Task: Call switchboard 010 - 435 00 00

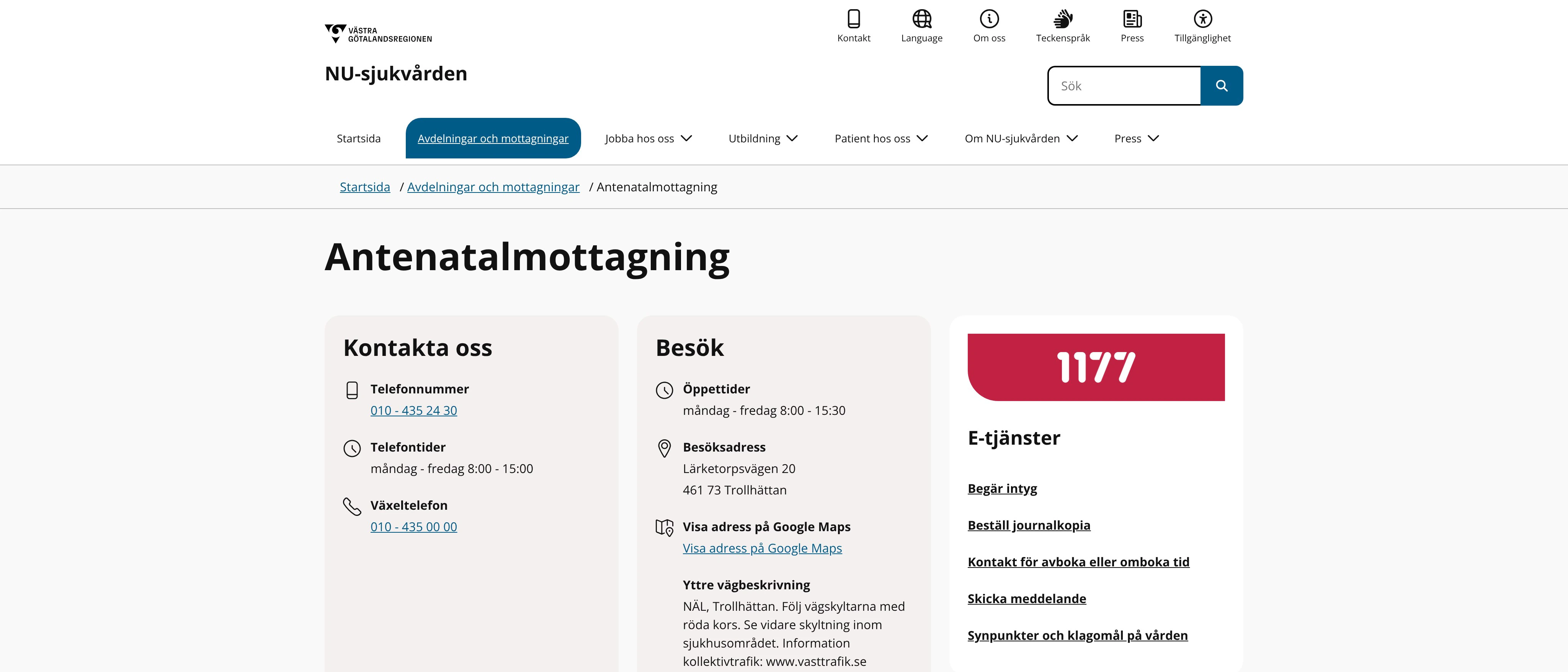Action: point(413,527)
